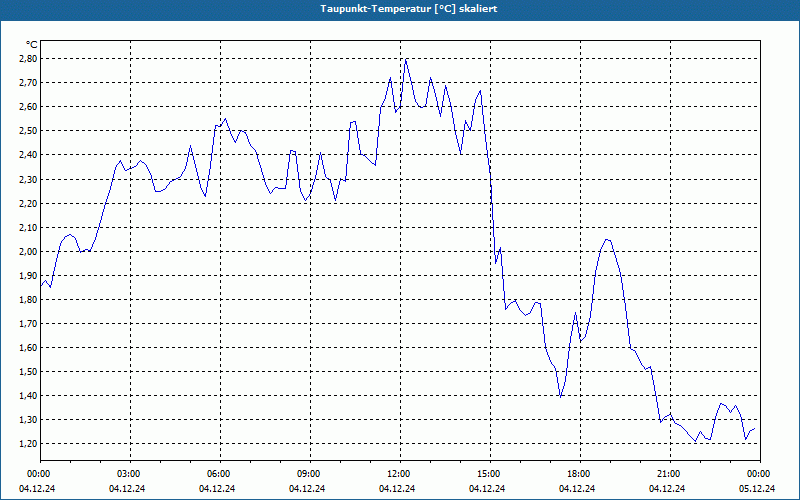Viewport: 800px width, 500px height.
Task: Click the '2,00' y-axis value
Action: tap(28, 252)
